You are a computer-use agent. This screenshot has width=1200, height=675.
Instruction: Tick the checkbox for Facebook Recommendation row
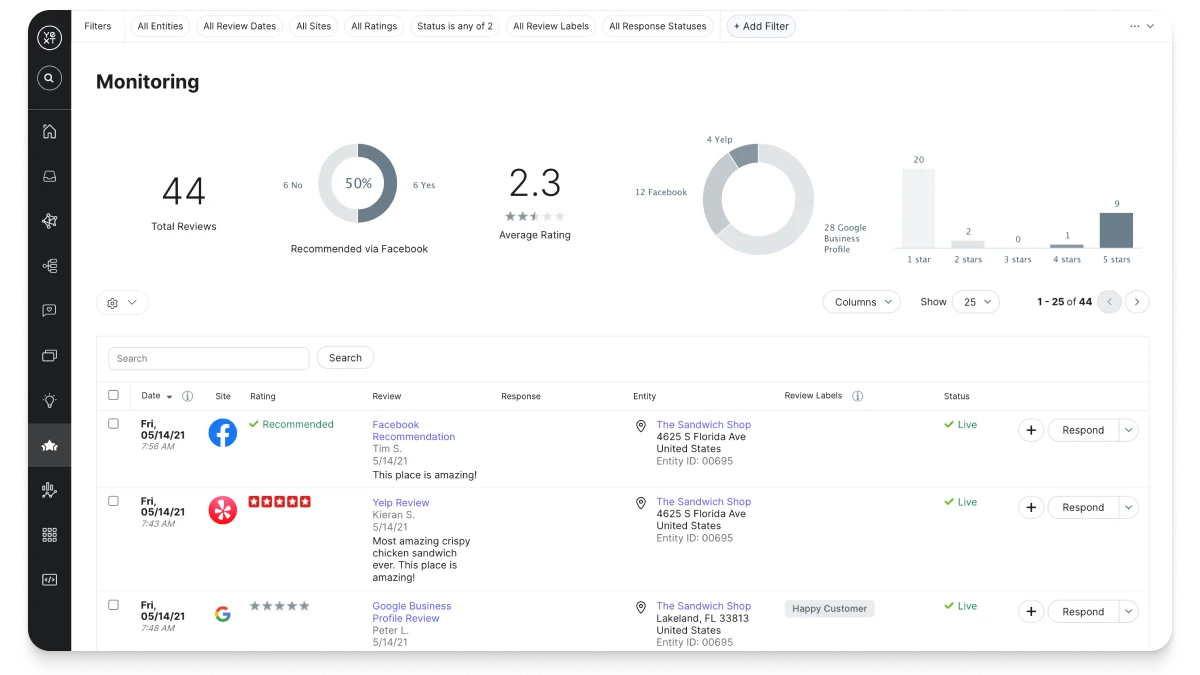point(113,424)
